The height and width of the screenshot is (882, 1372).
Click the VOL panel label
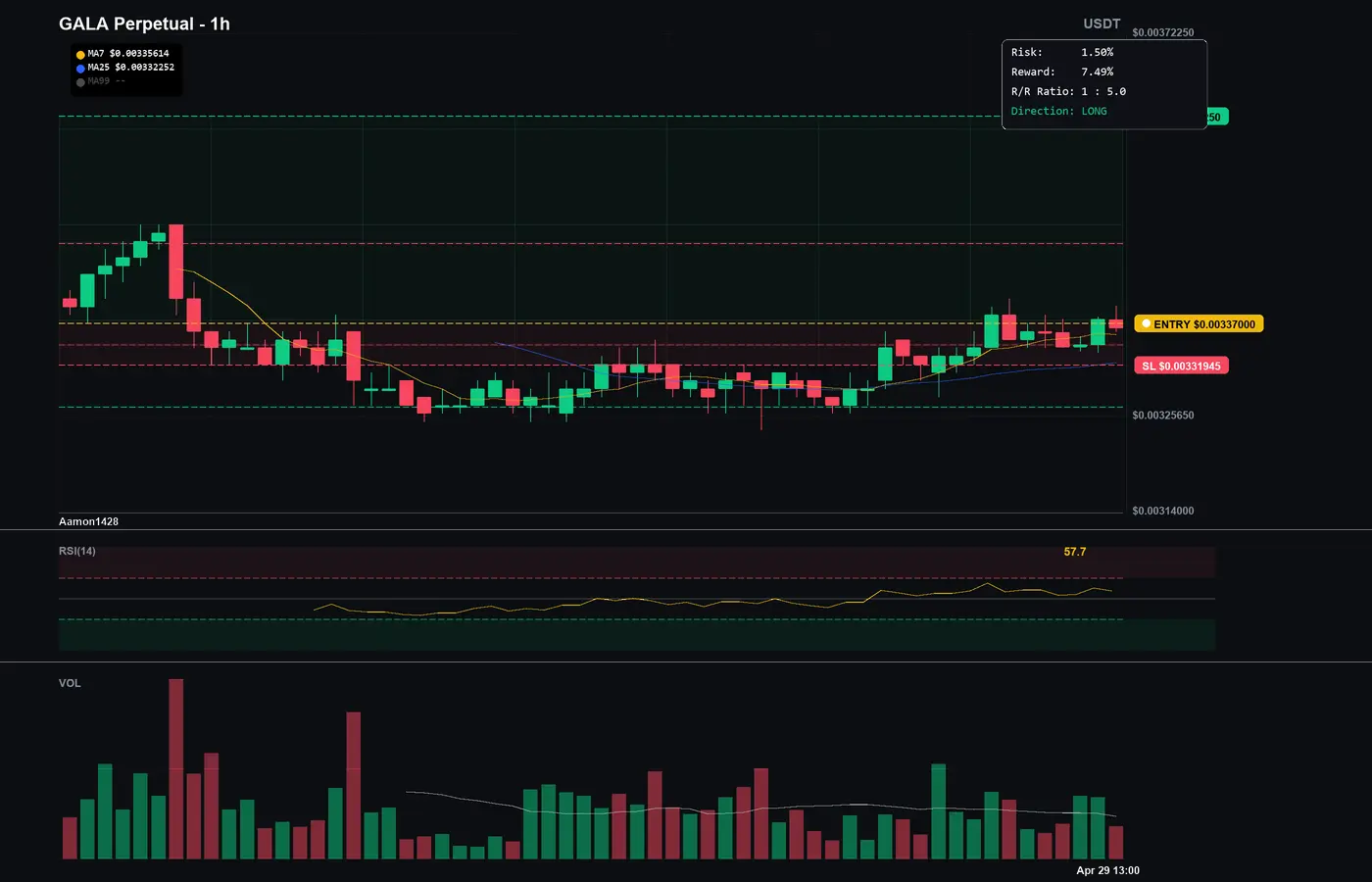[70, 683]
